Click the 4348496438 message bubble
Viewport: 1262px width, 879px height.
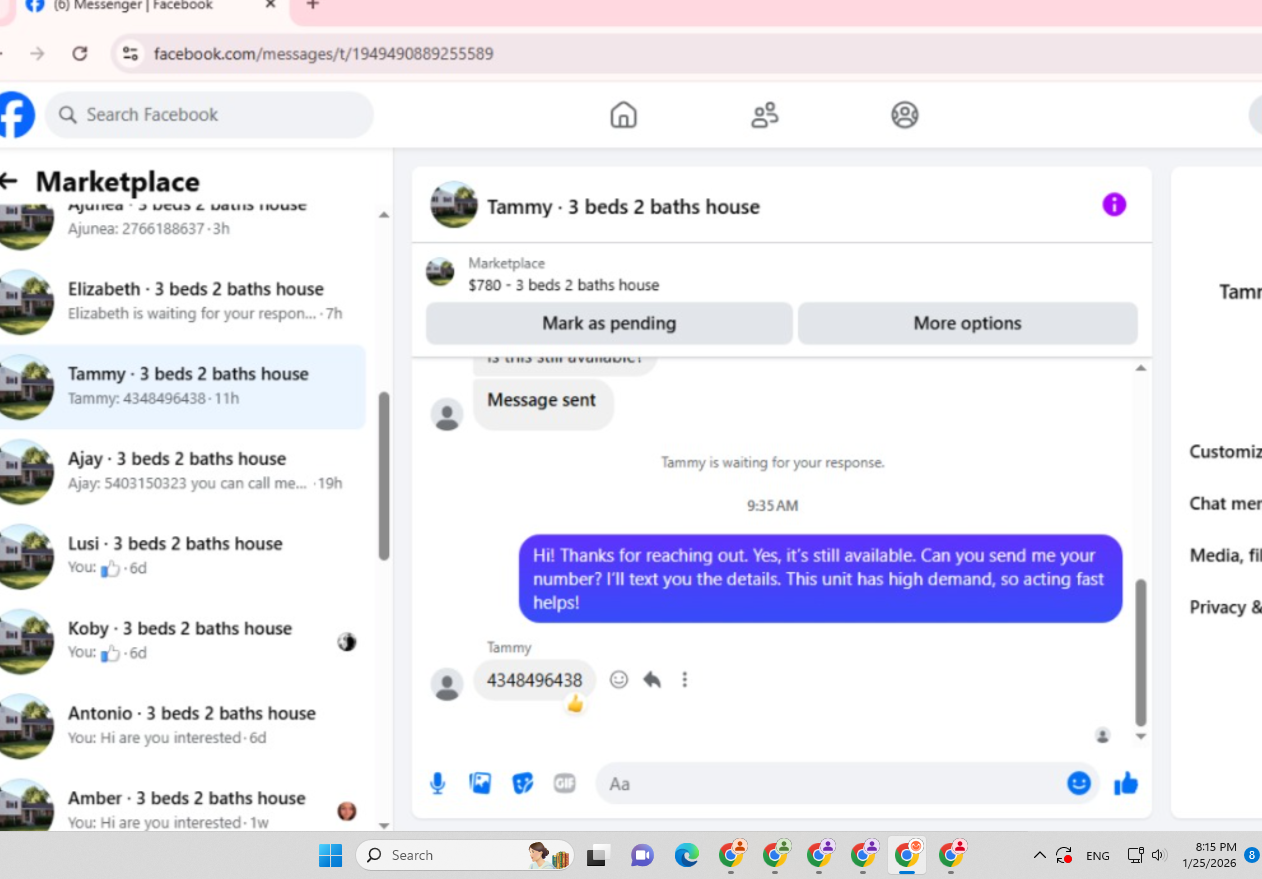point(535,680)
